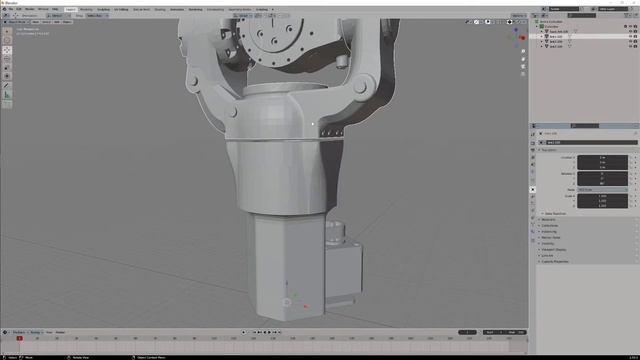Open Modifiers properties tab
Image resolution: width=640 pixels, height=360 pixels.
click(x=533, y=197)
